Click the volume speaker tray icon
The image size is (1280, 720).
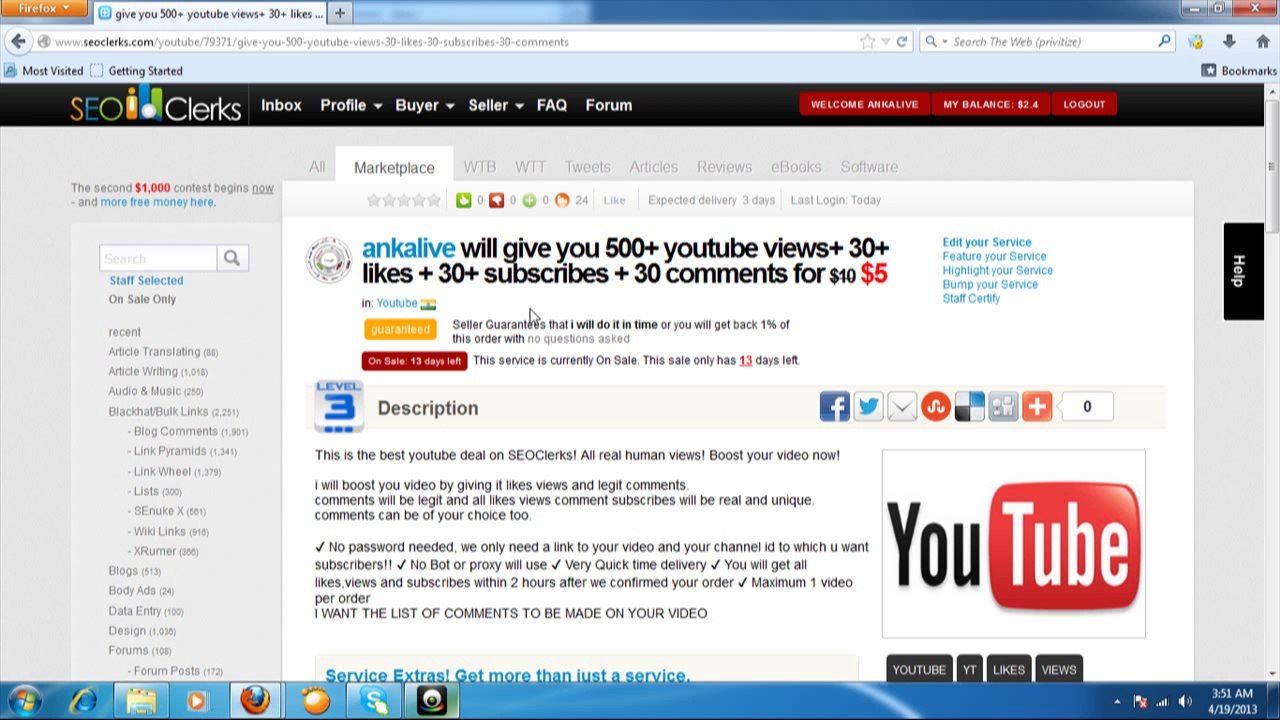coord(1185,701)
